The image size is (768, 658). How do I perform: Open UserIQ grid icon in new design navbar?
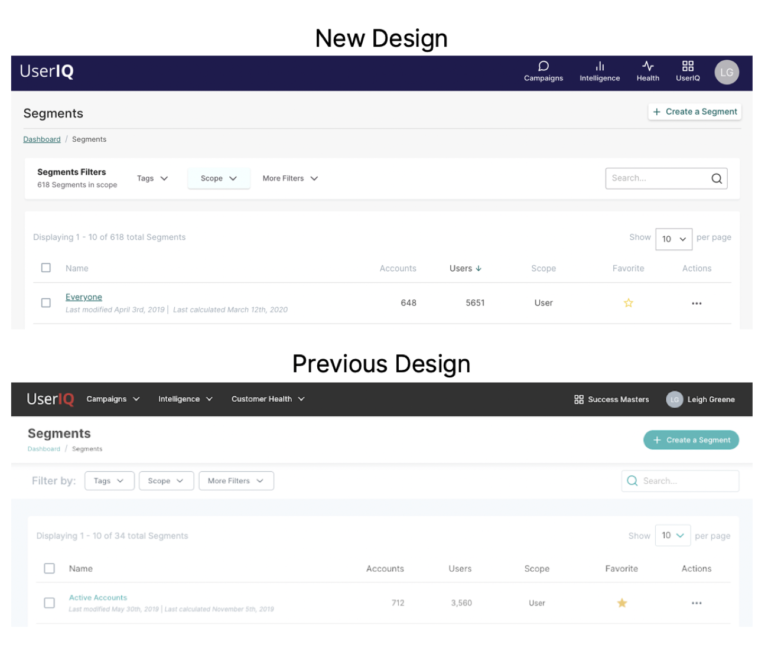tap(688, 66)
